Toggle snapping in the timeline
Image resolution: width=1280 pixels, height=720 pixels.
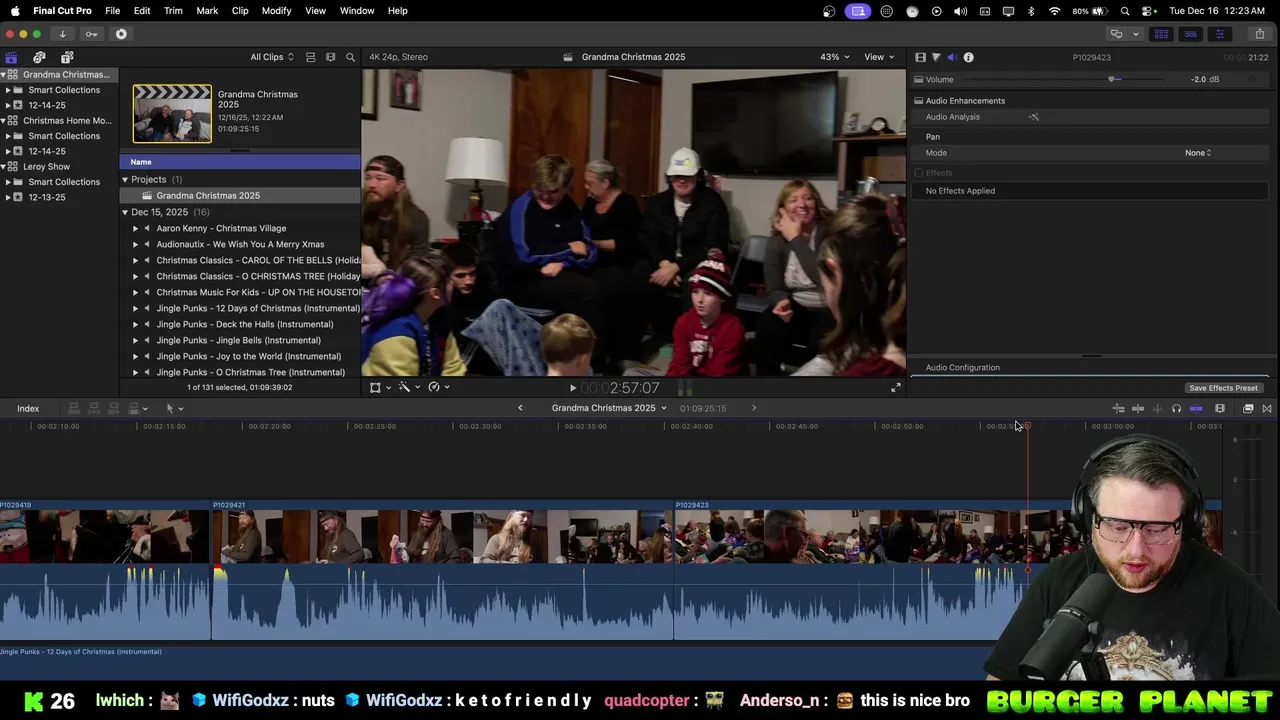tap(1196, 408)
